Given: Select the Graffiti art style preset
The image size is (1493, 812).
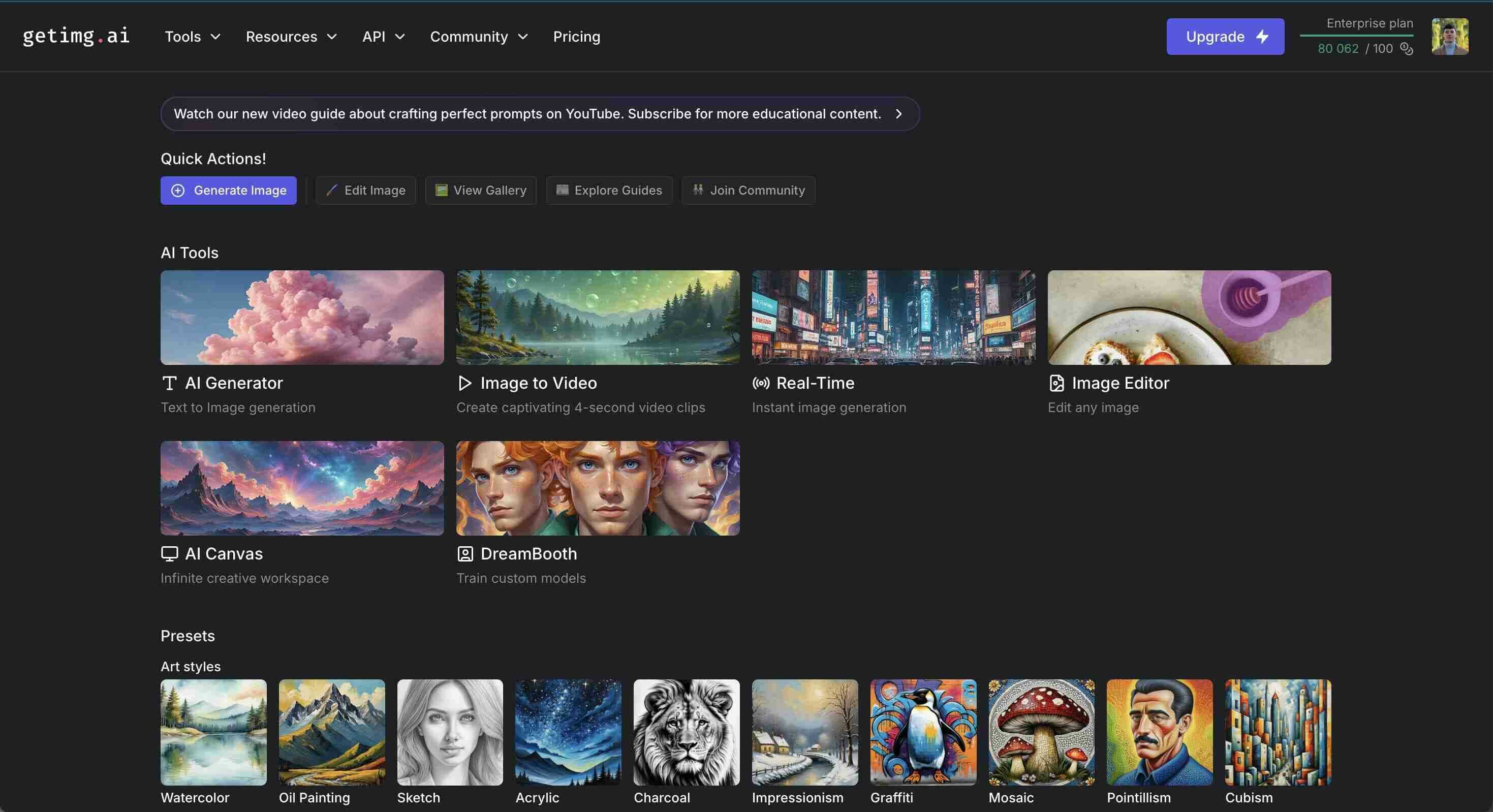Looking at the screenshot, I should tap(923, 732).
